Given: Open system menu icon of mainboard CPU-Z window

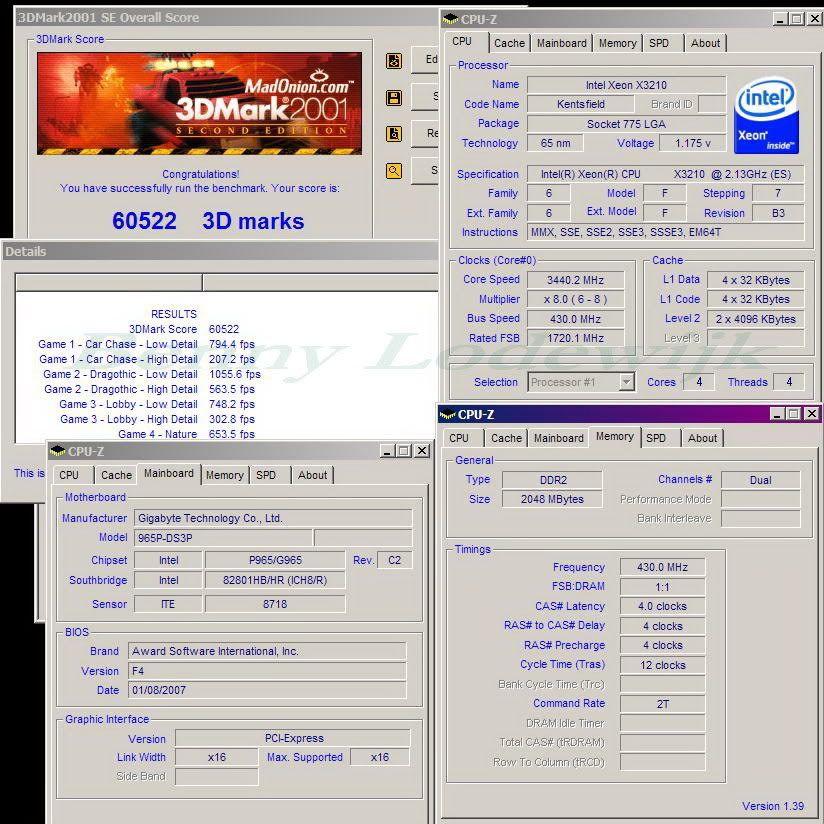Looking at the screenshot, I should 57,451.
